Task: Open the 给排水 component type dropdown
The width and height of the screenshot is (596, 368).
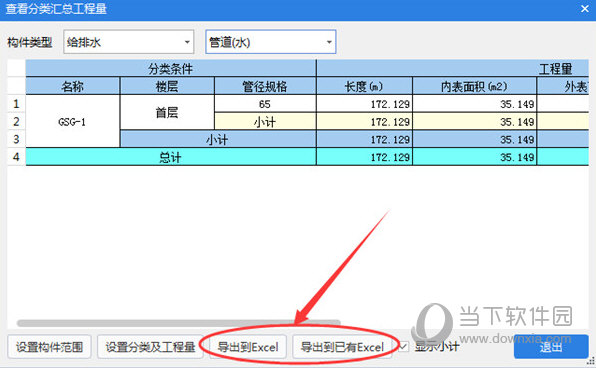Action: 128,42
